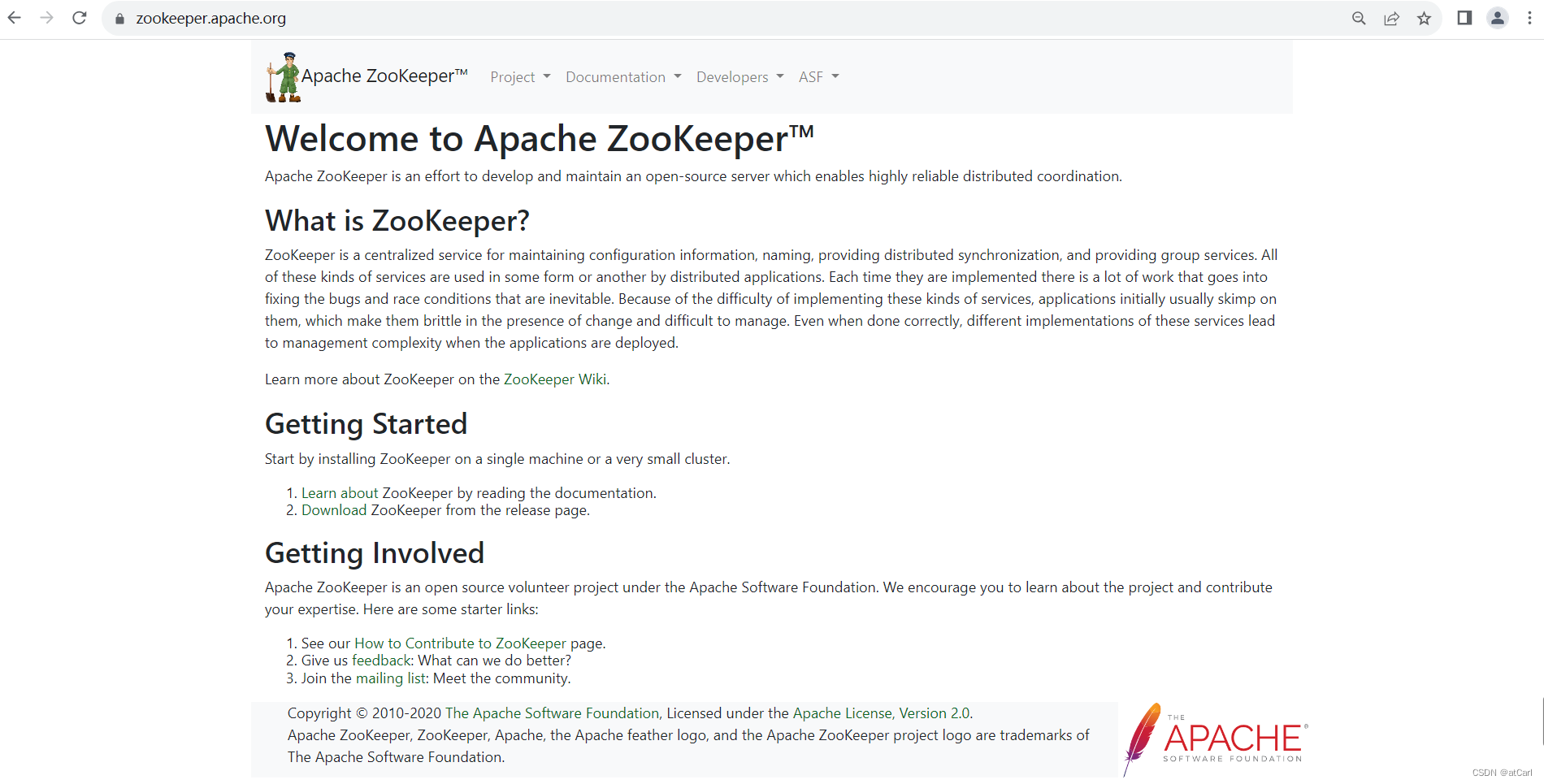Expand the ASF dropdown menu
This screenshot has width=1544, height=784.
pos(818,77)
